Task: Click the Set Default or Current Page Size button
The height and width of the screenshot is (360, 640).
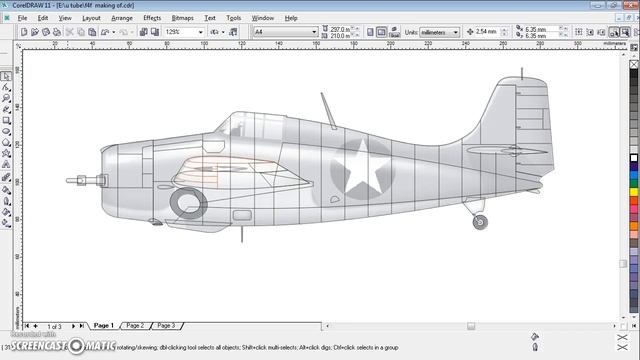Action: point(394,32)
